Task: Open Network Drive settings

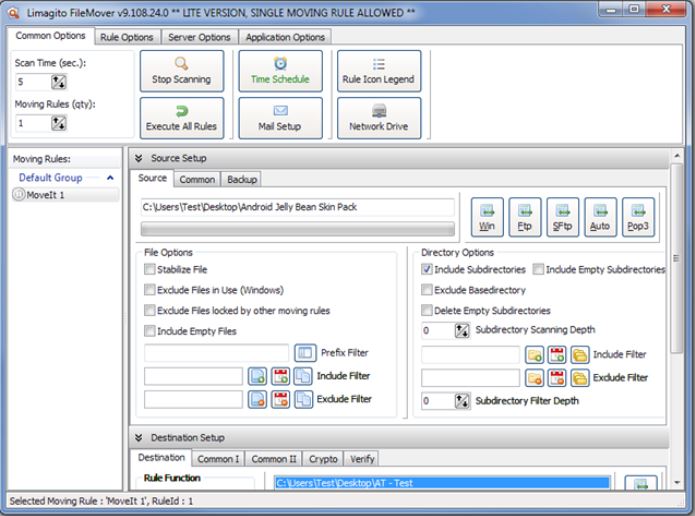Action: [379, 118]
